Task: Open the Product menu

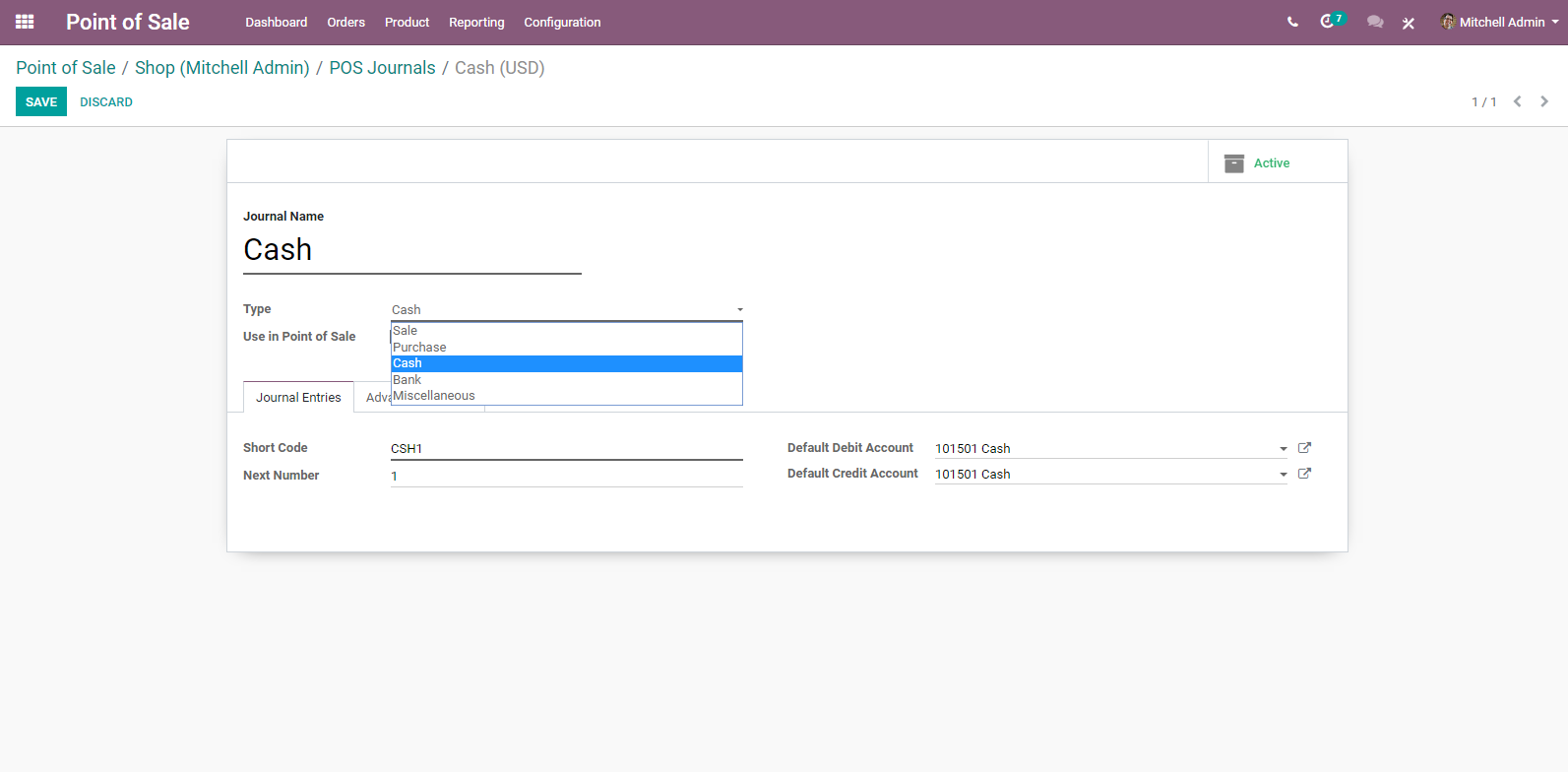Action: click(x=408, y=22)
